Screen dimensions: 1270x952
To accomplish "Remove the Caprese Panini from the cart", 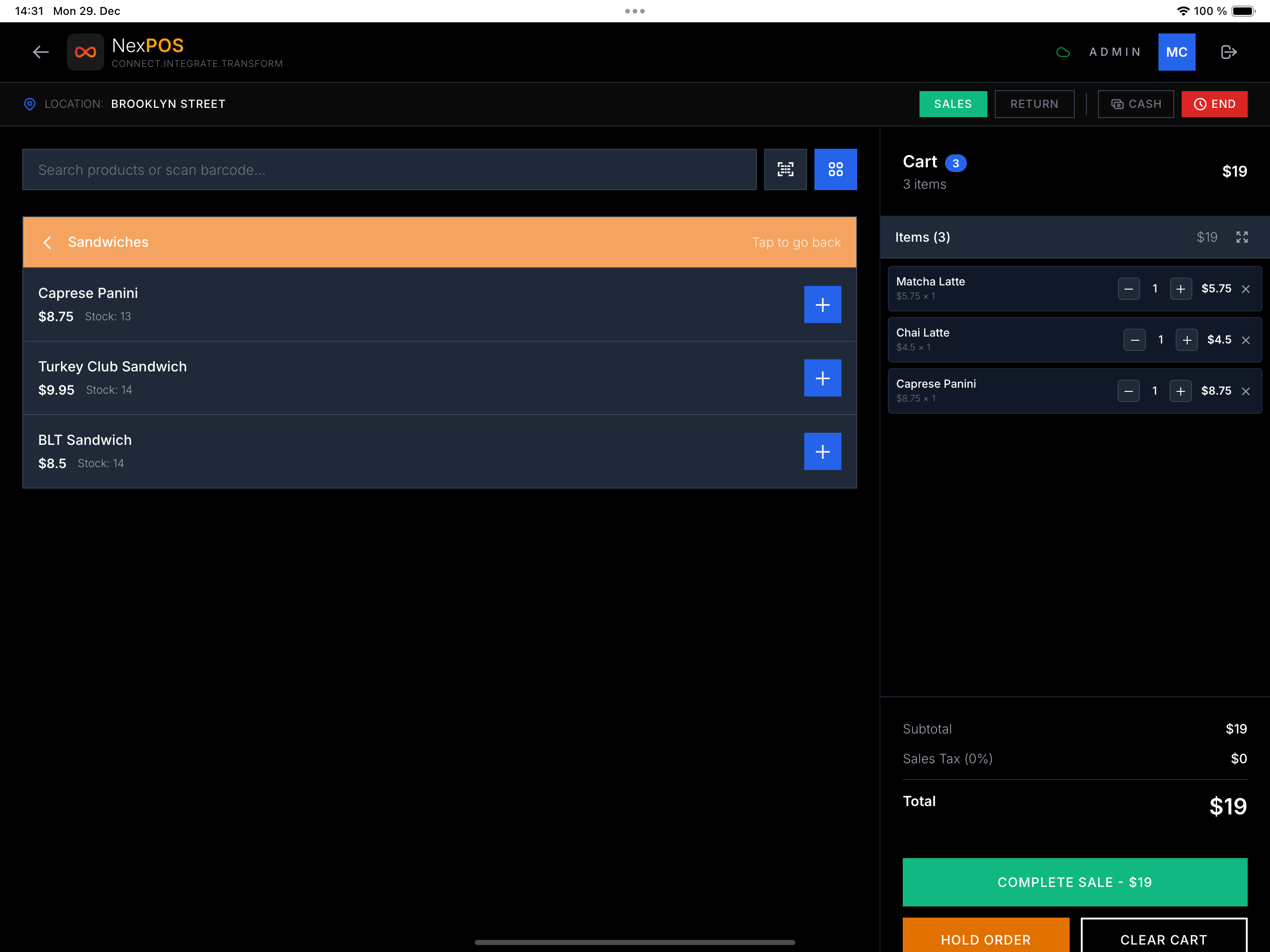I will (x=1246, y=391).
